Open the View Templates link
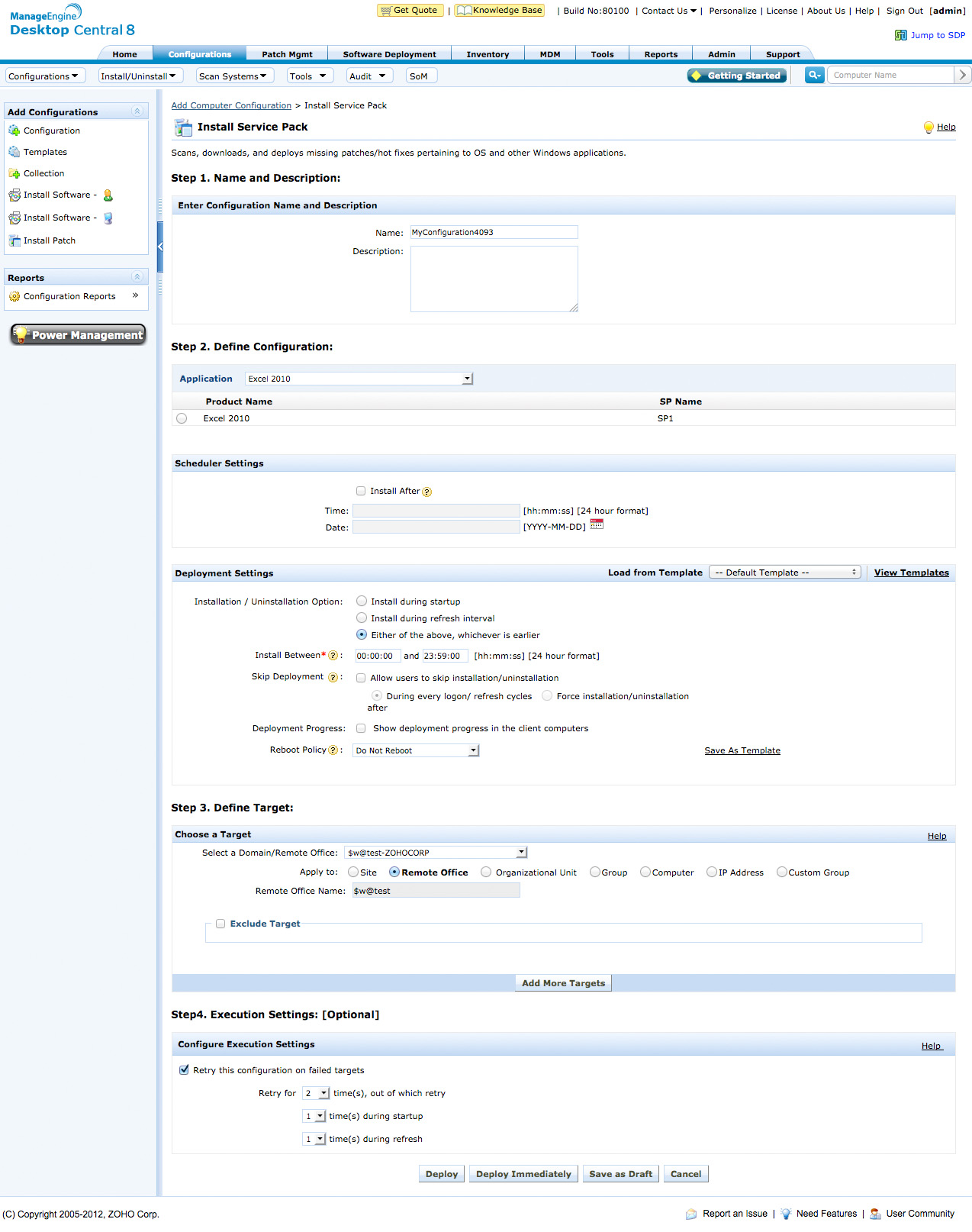The width and height of the screenshot is (972, 1232). pos(912,572)
